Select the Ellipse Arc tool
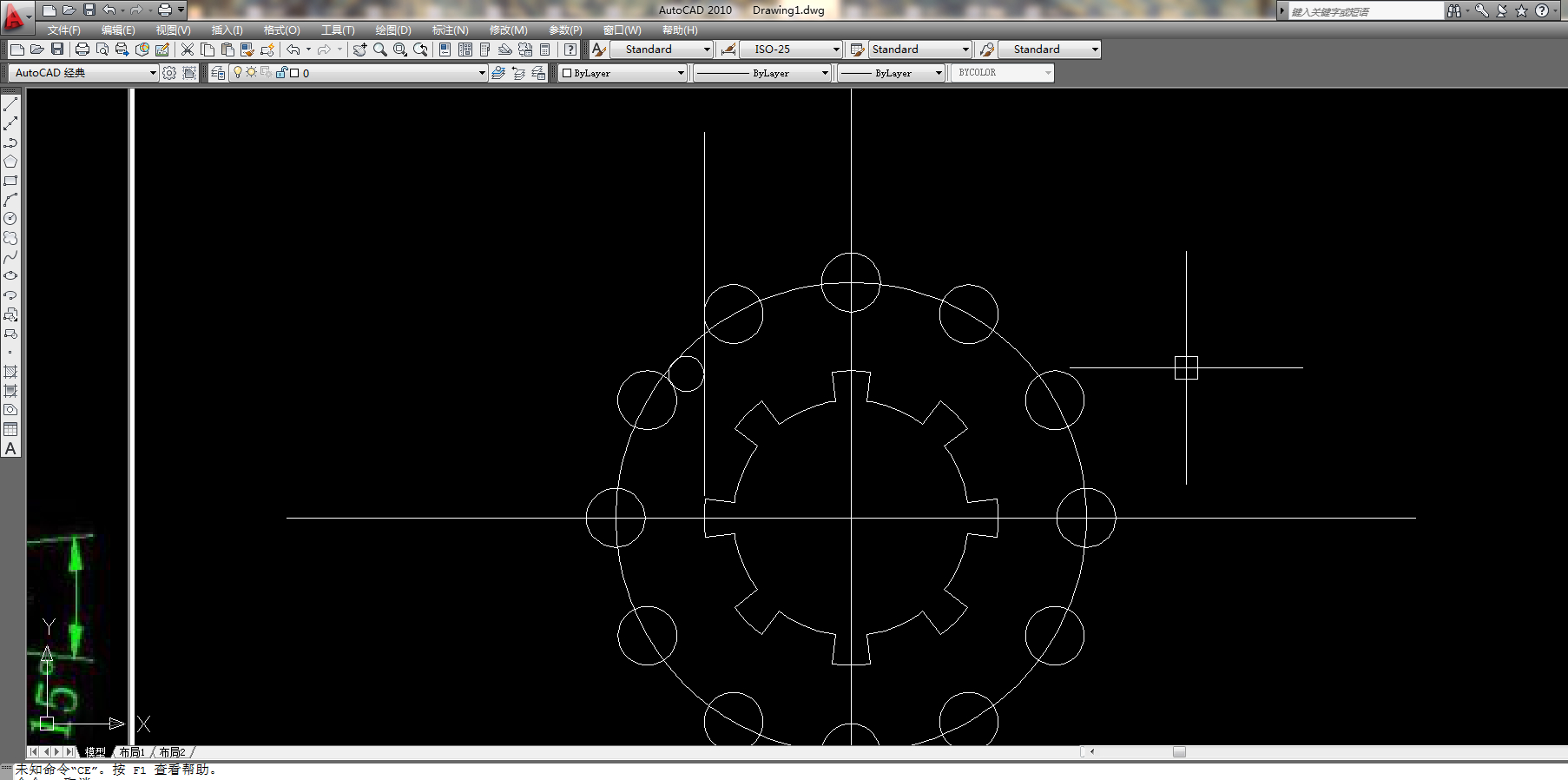Viewport: 1568px width, 780px height. 10,295
